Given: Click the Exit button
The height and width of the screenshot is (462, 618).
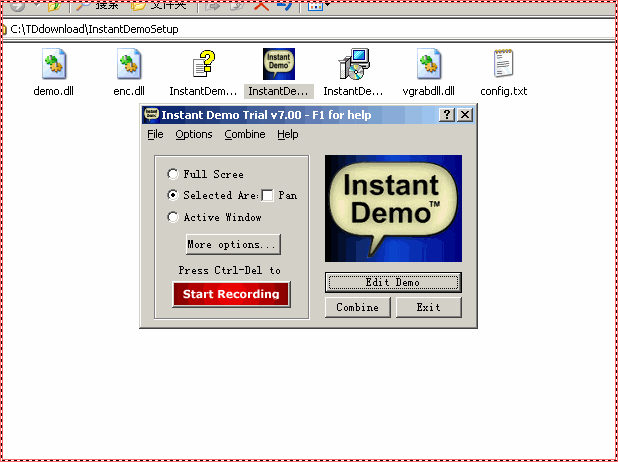Looking at the screenshot, I should 428,307.
